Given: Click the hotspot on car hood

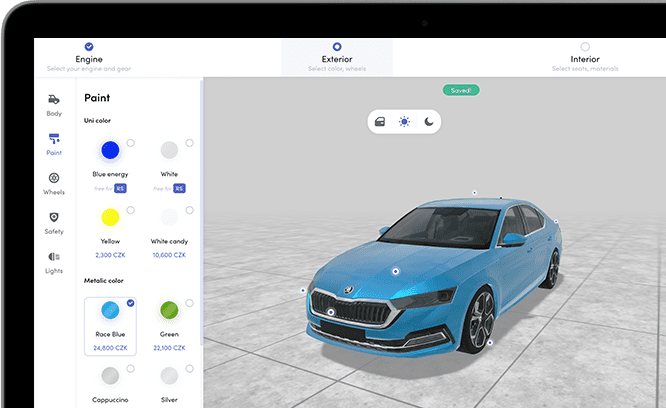Looking at the screenshot, I should 395,271.
